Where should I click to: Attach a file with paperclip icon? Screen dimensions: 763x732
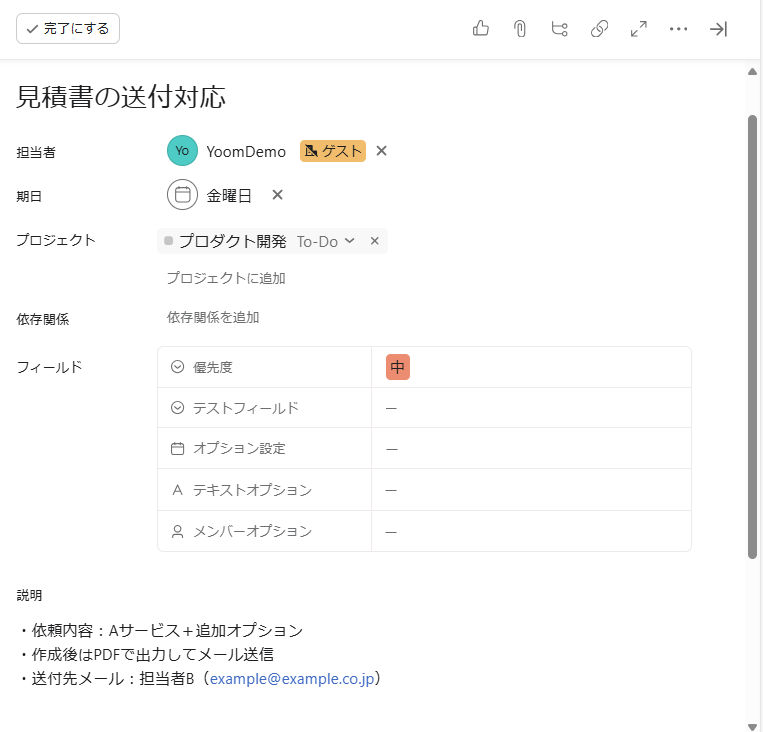(520, 29)
